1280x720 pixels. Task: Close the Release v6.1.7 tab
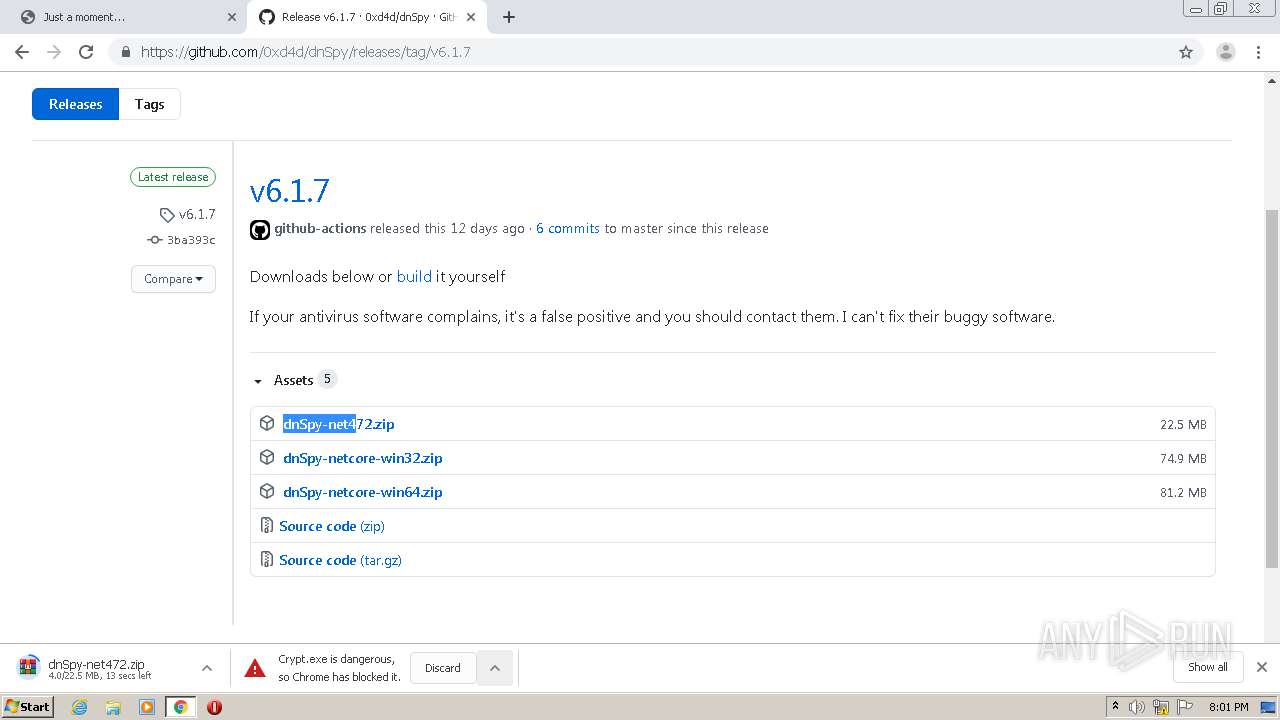point(471,17)
